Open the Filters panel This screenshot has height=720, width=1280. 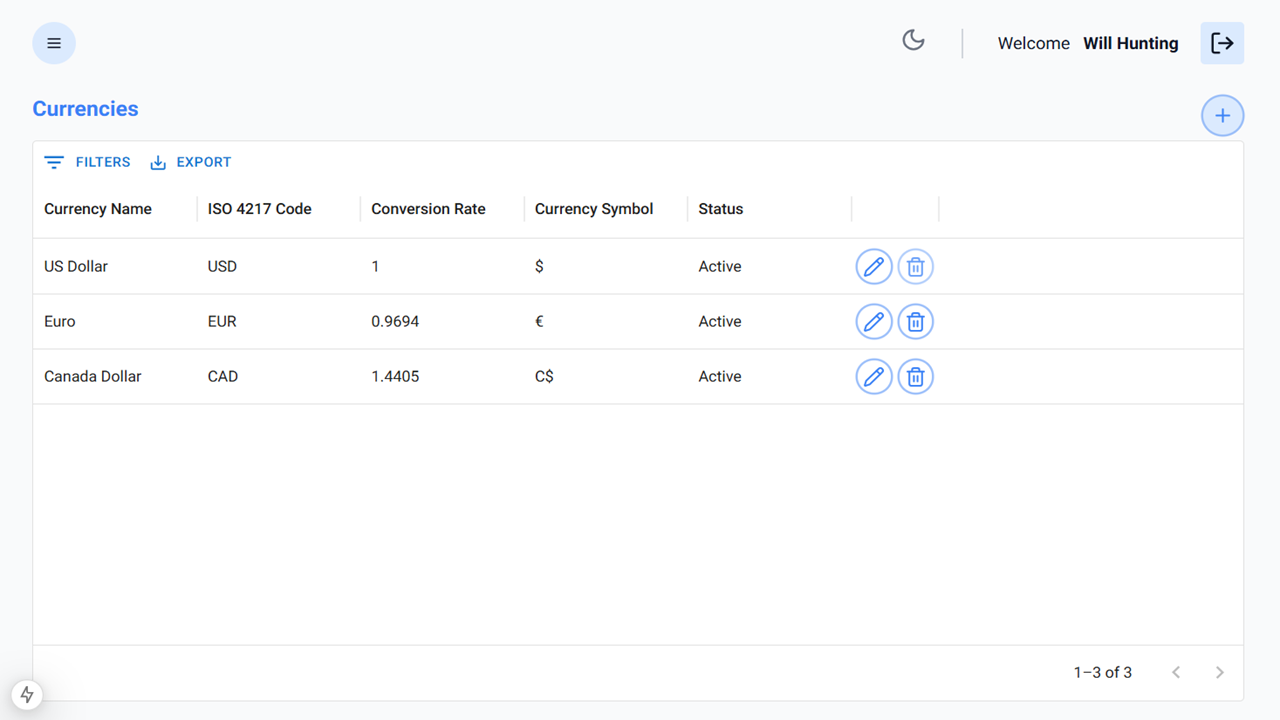tap(87, 162)
